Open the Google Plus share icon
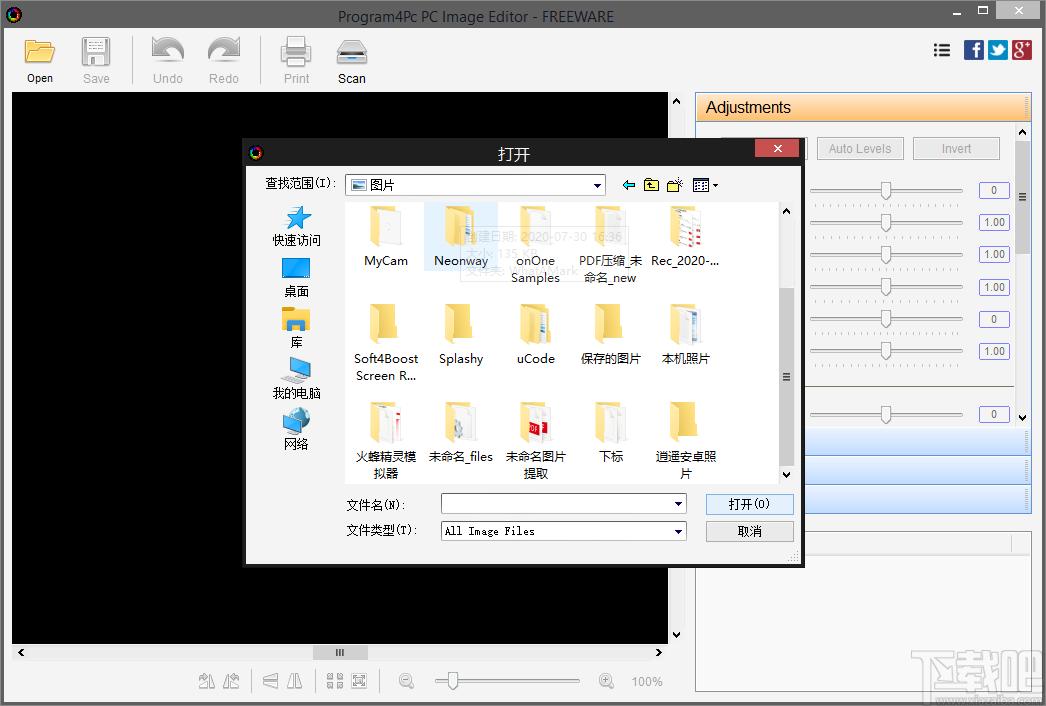1046x706 pixels. (1021, 50)
